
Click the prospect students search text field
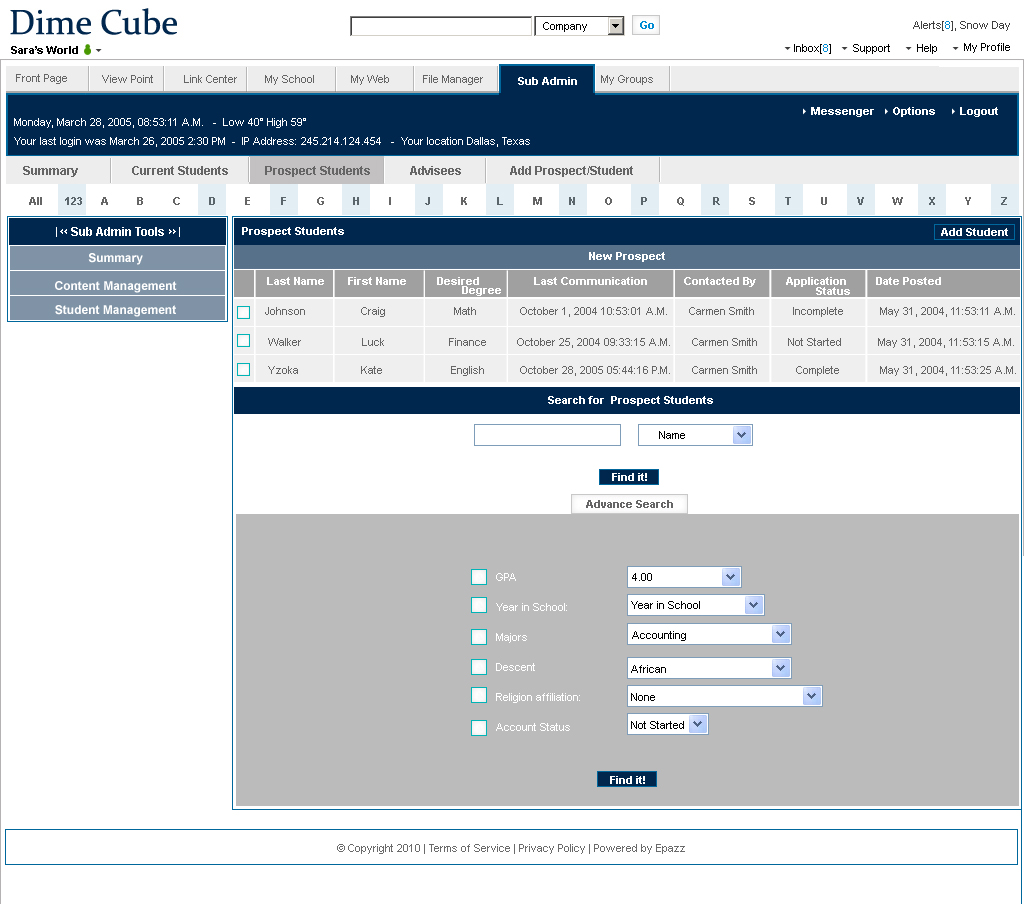(x=547, y=435)
